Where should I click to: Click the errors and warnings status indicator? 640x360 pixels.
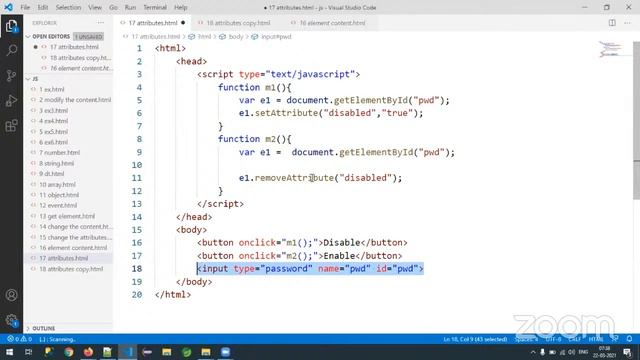[19, 339]
